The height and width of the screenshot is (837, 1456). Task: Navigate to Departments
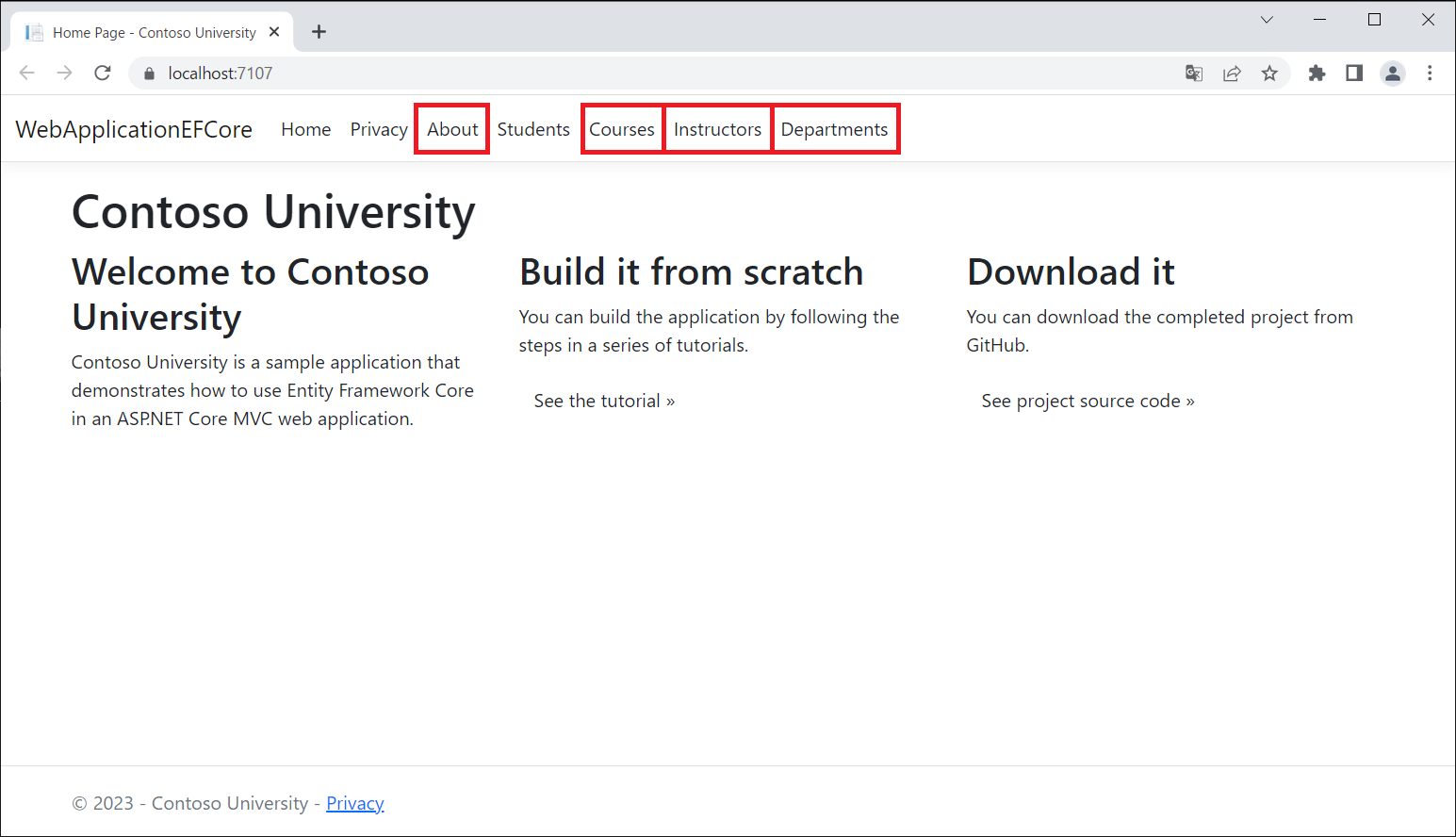[834, 129]
